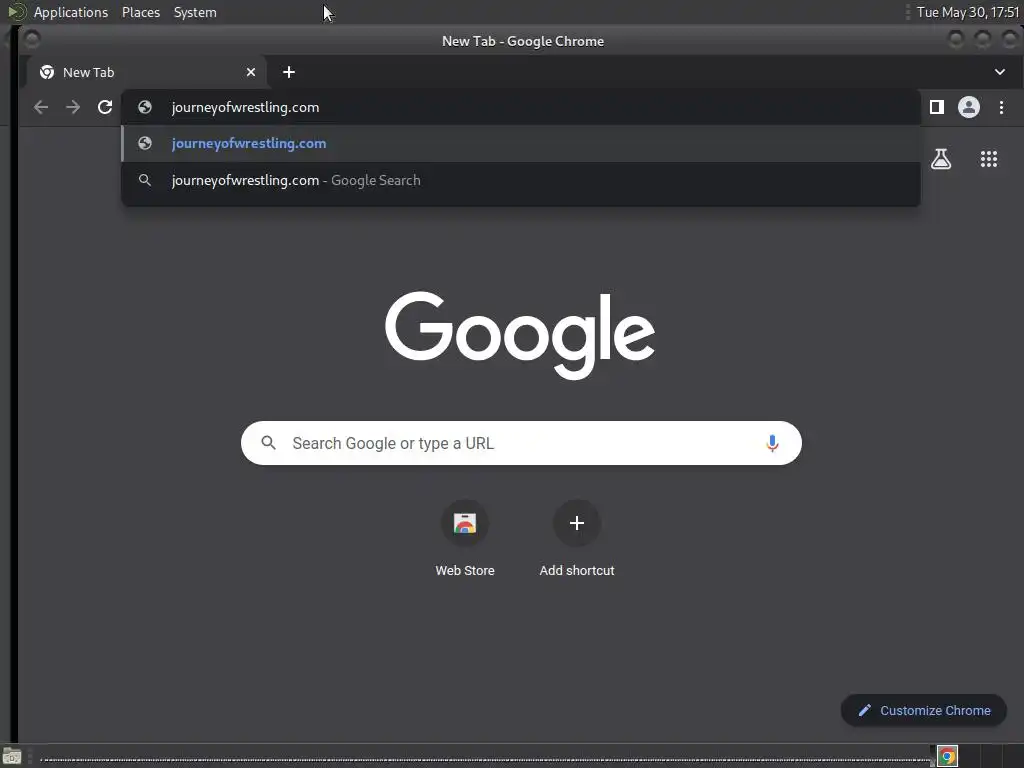Image resolution: width=1024 pixels, height=768 pixels.
Task: Click the address bar text journeyofwrestling.com
Action: 246,107
